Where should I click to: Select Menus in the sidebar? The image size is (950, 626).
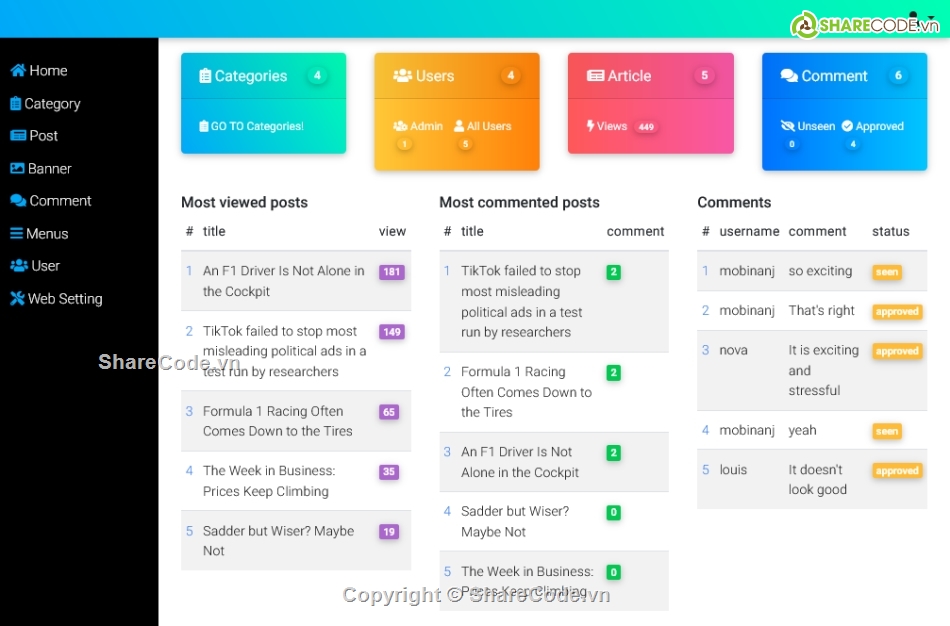click(40, 233)
